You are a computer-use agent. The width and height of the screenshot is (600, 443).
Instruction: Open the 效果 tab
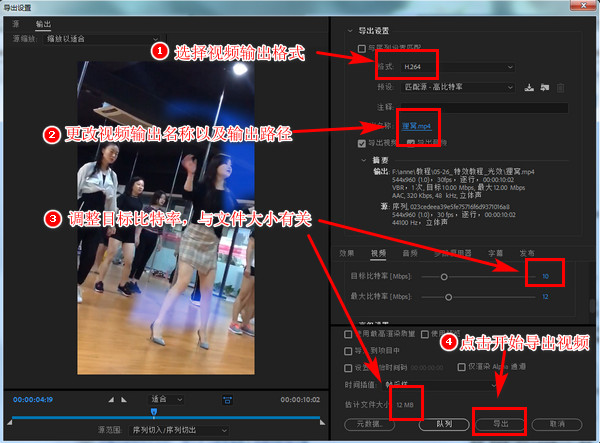pyautogui.click(x=347, y=253)
